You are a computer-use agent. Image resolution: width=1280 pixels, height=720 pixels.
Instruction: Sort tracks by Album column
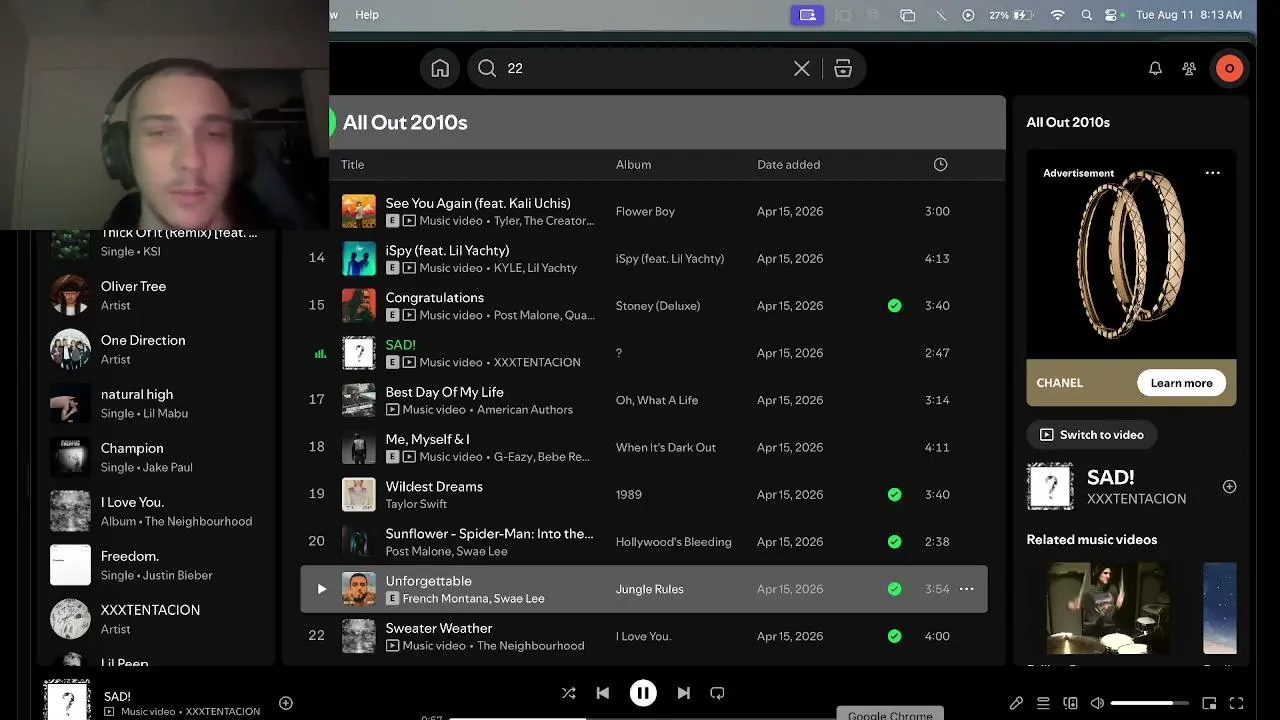[x=633, y=165]
